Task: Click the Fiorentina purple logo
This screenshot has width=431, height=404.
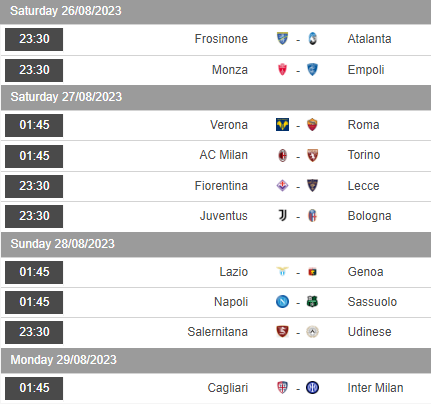Action: click(282, 186)
